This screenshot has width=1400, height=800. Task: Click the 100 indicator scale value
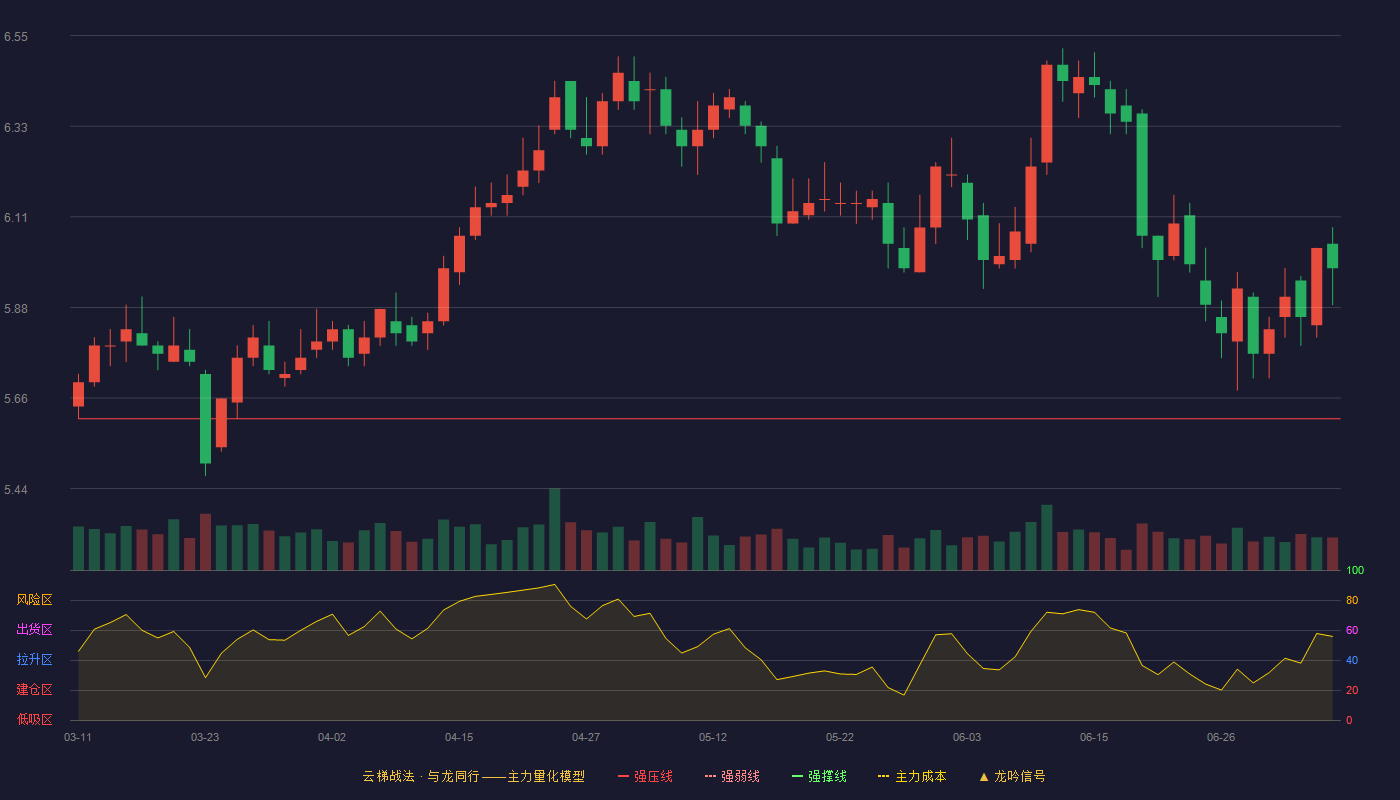click(x=1355, y=571)
